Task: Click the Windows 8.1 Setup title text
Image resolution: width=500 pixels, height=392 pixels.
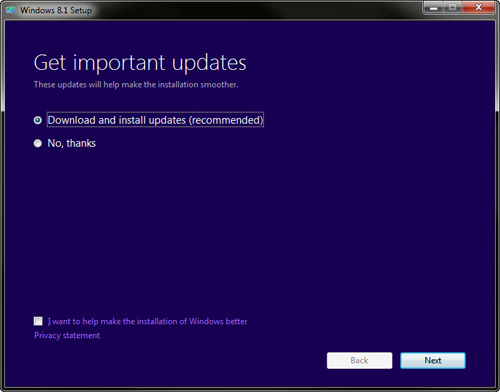Action: (56, 10)
